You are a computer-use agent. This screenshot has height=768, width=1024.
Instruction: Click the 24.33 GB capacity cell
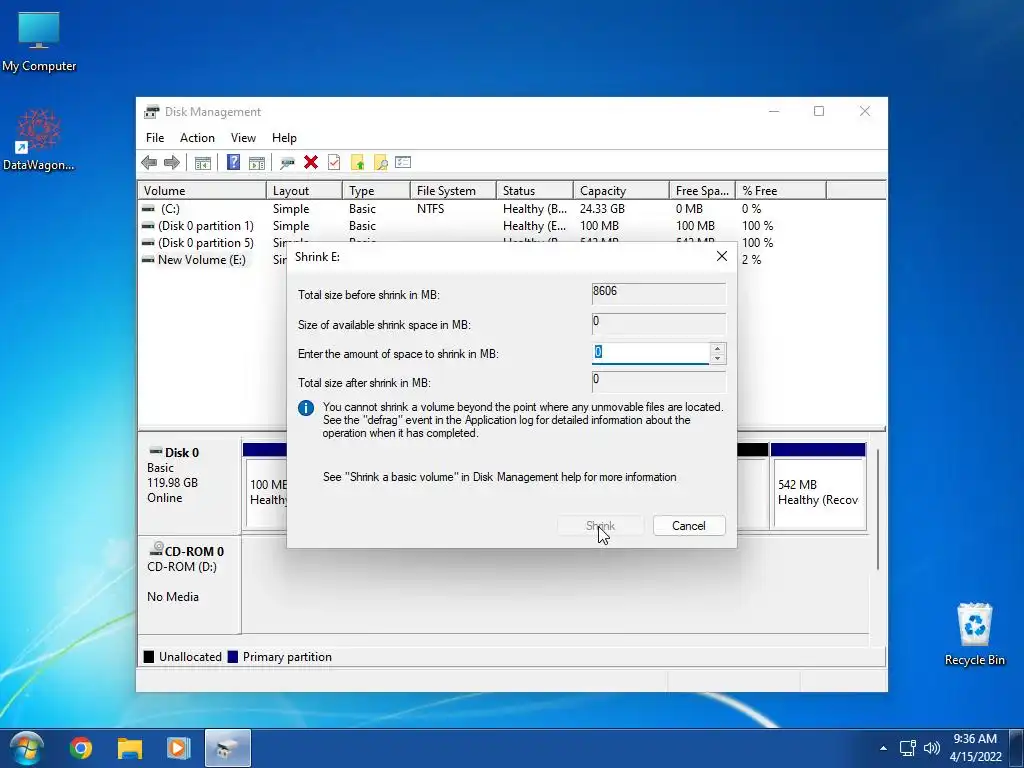coord(602,209)
